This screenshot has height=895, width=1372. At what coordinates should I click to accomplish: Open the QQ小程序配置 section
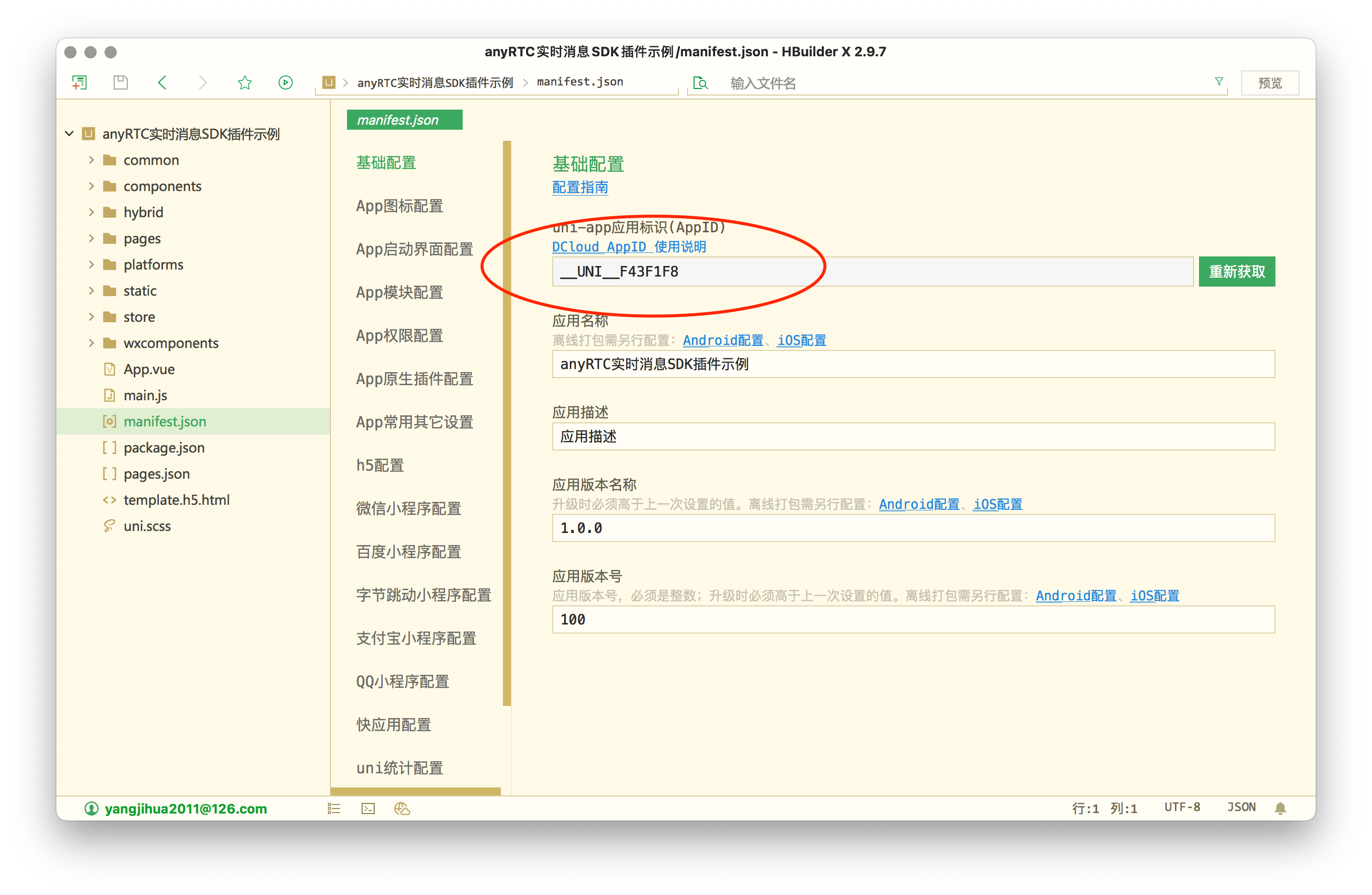[402, 682]
